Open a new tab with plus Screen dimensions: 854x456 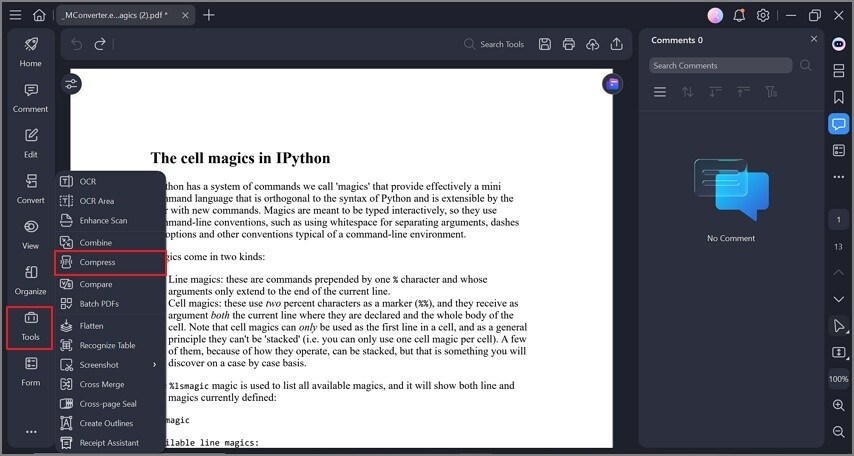pos(209,15)
